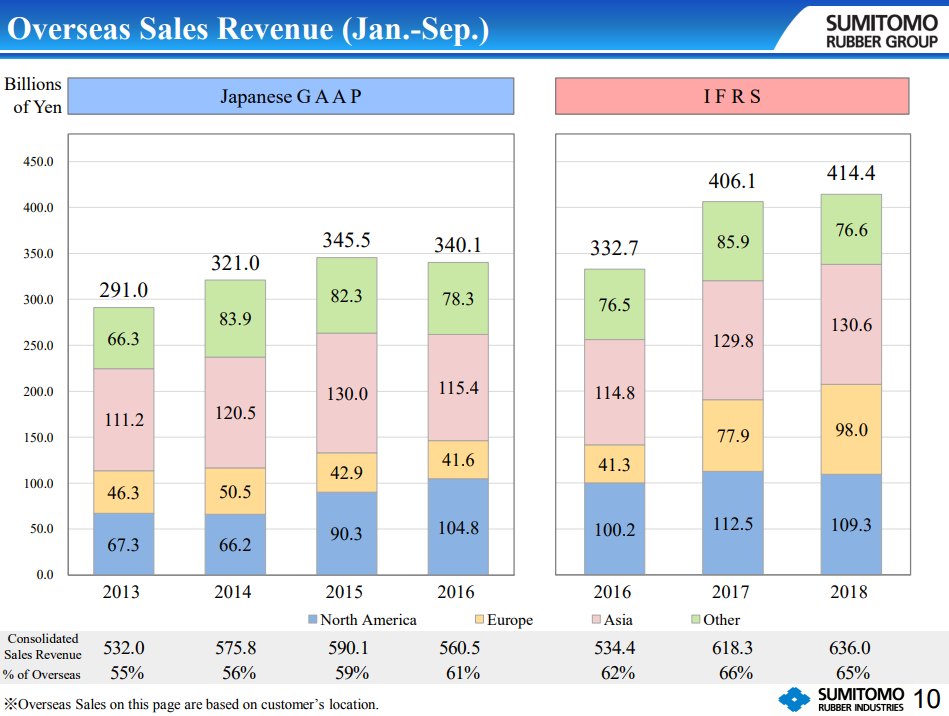949x716 pixels.
Task: Click the page number 10
Action: [x=926, y=699]
